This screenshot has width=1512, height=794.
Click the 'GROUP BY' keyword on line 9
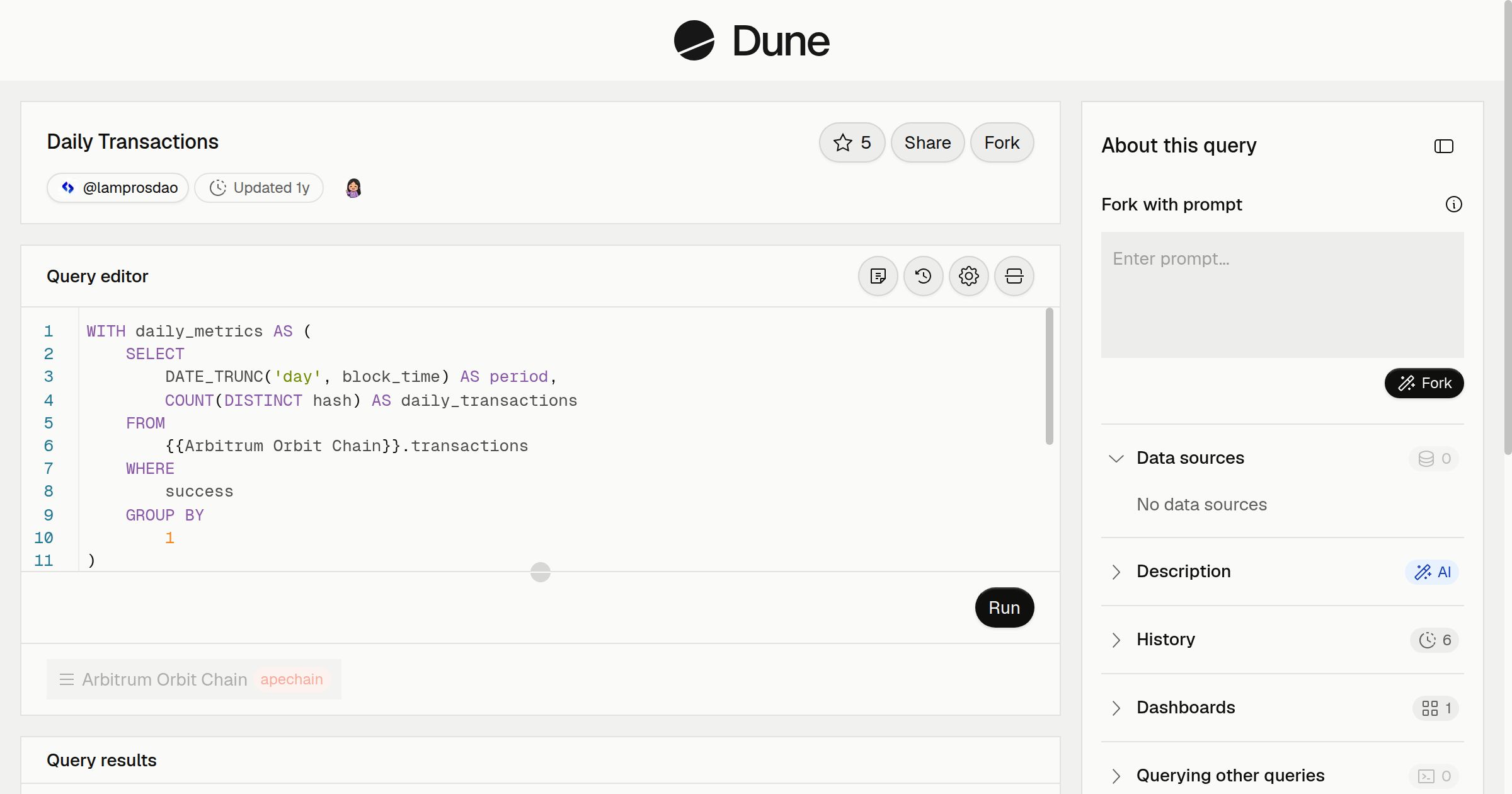coord(165,515)
